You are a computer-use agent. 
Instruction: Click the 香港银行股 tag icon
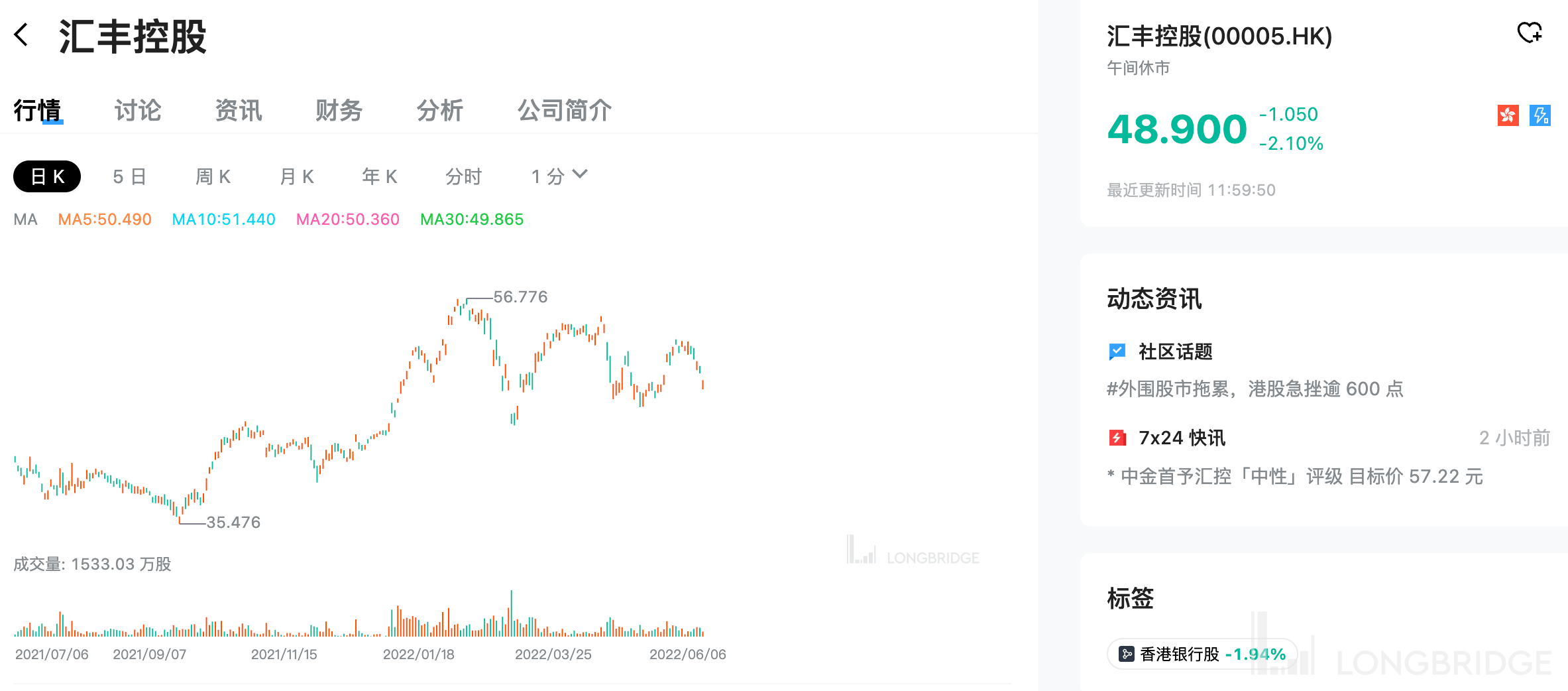[1127, 653]
